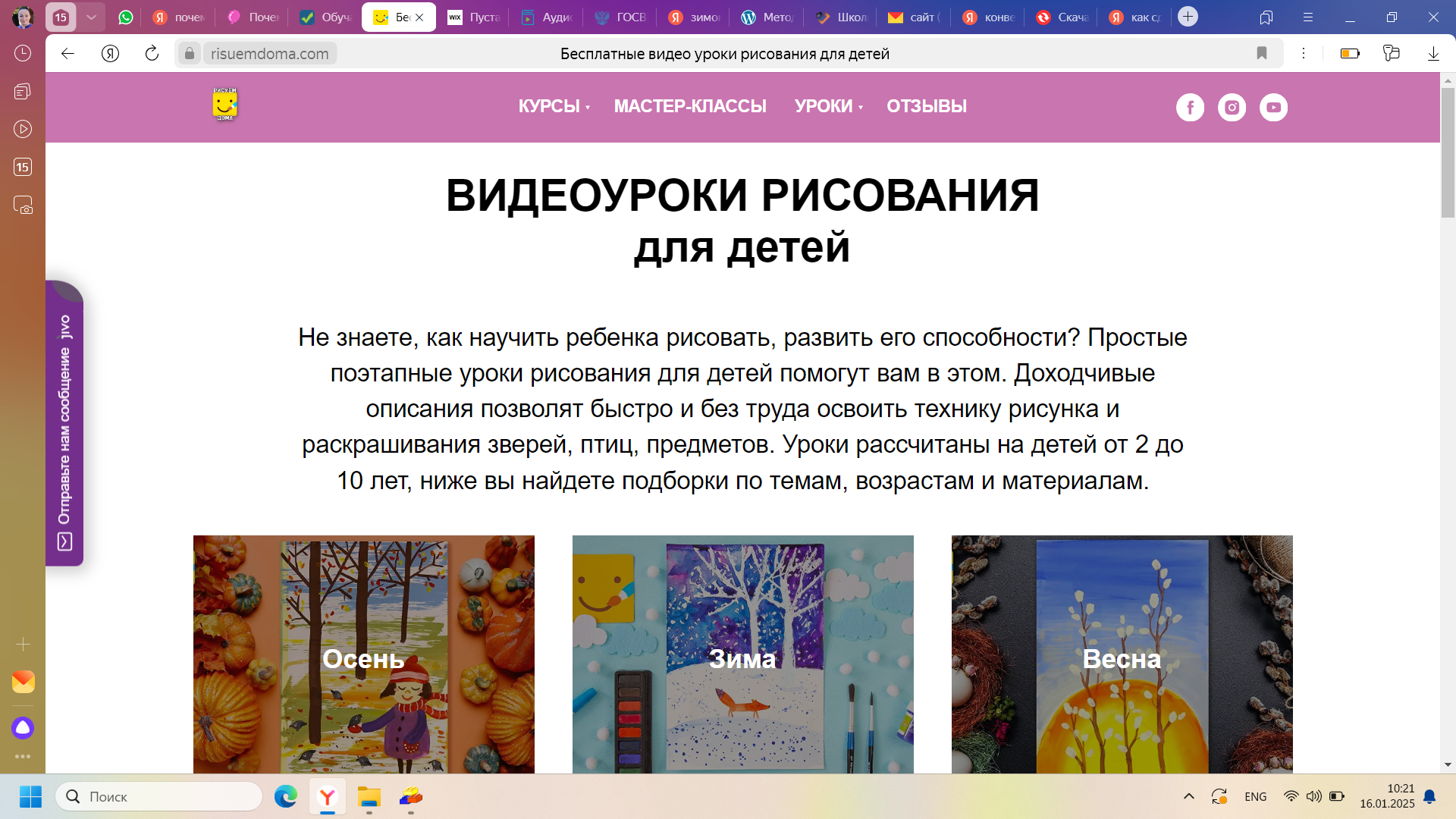
Task: Open the ОТЗЫВЫ menu item
Action: [x=927, y=106]
